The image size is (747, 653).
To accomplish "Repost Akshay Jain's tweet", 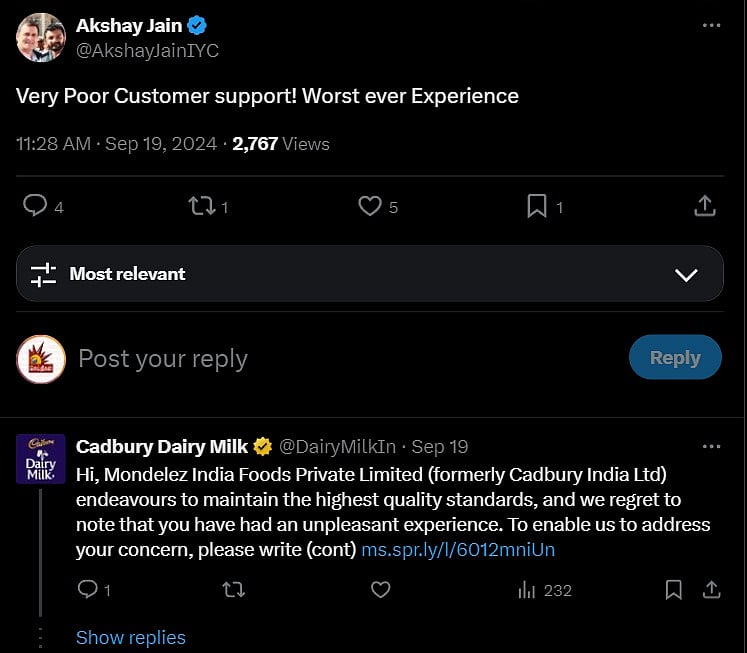I will 202,206.
